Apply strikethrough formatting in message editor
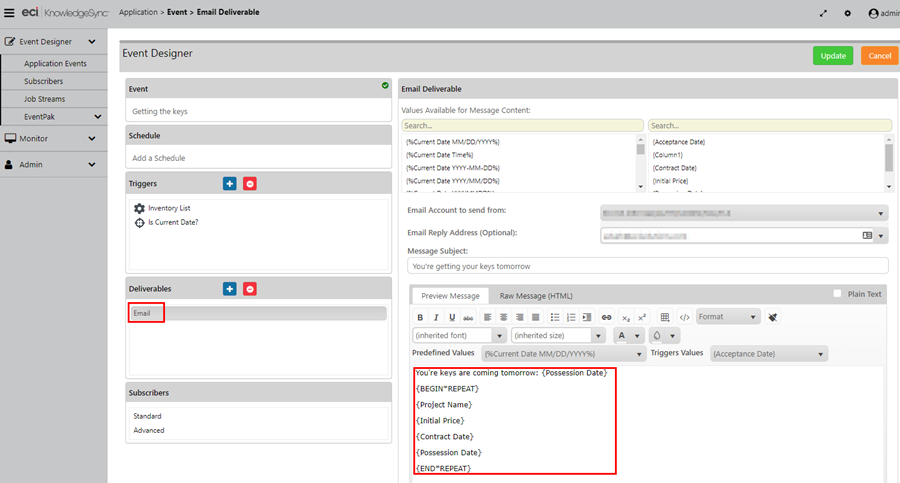Screen dimensions: 900x483 (468, 317)
